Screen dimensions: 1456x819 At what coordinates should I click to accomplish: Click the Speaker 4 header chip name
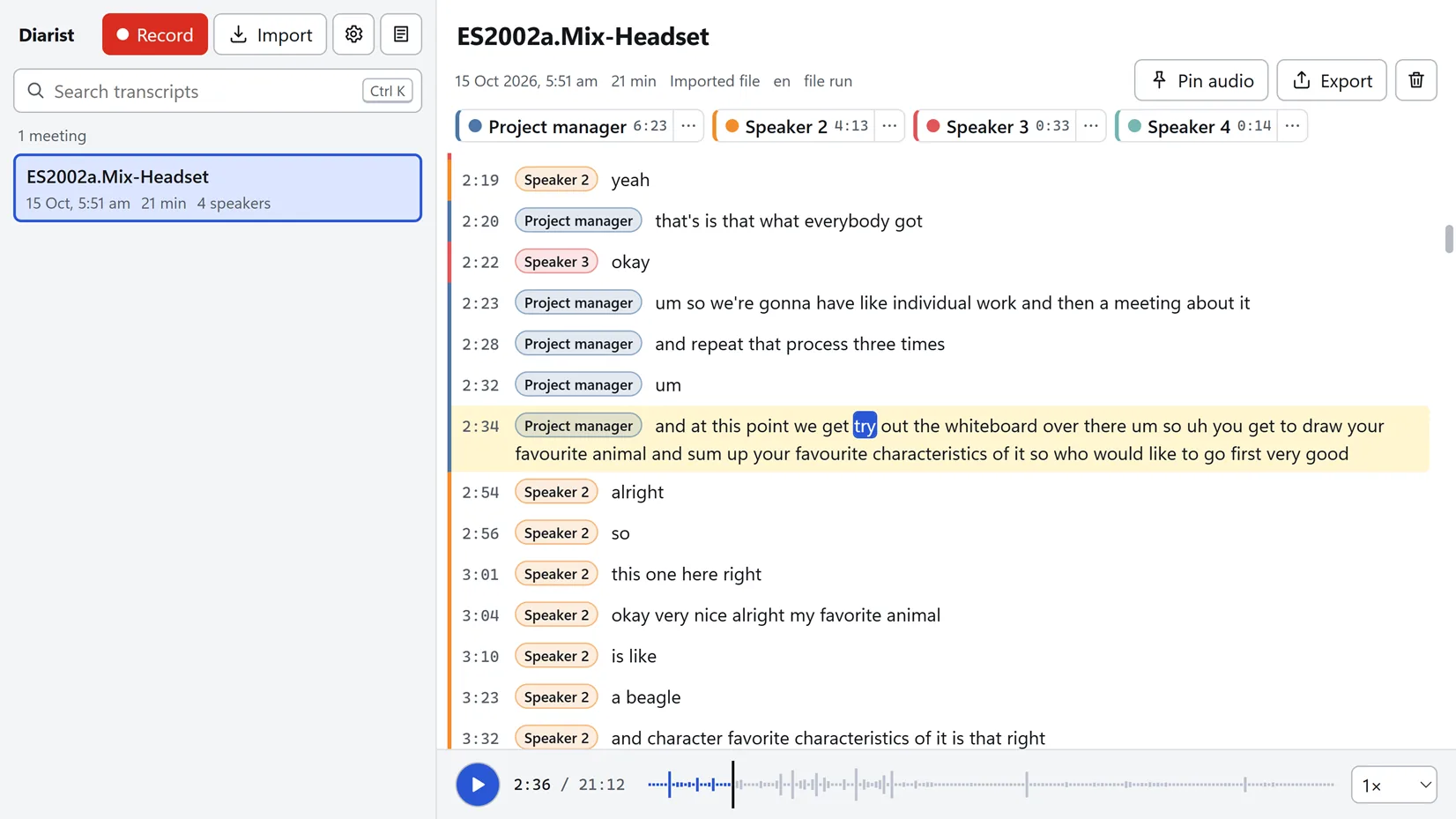pyautogui.click(x=1189, y=127)
